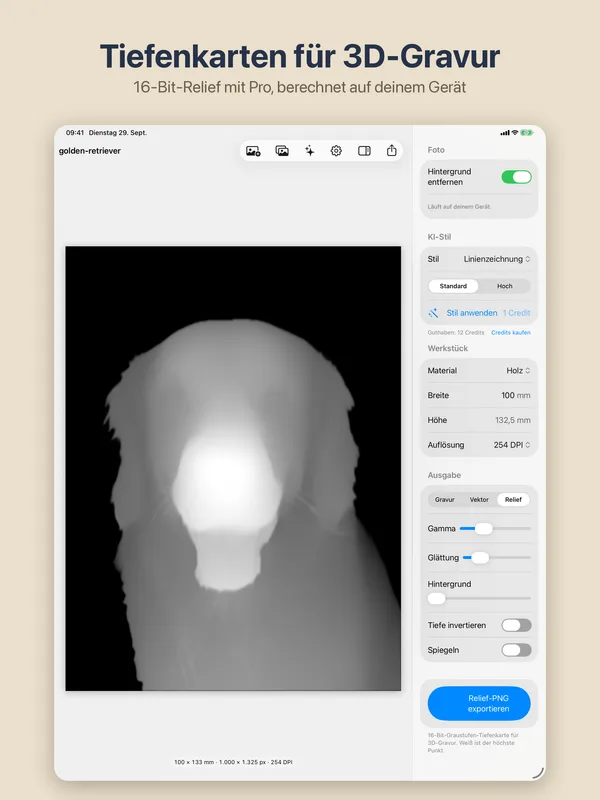This screenshot has height=800, width=600.
Task: Click the Höhe 132,5 mm value
Action: (x=513, y=420)
